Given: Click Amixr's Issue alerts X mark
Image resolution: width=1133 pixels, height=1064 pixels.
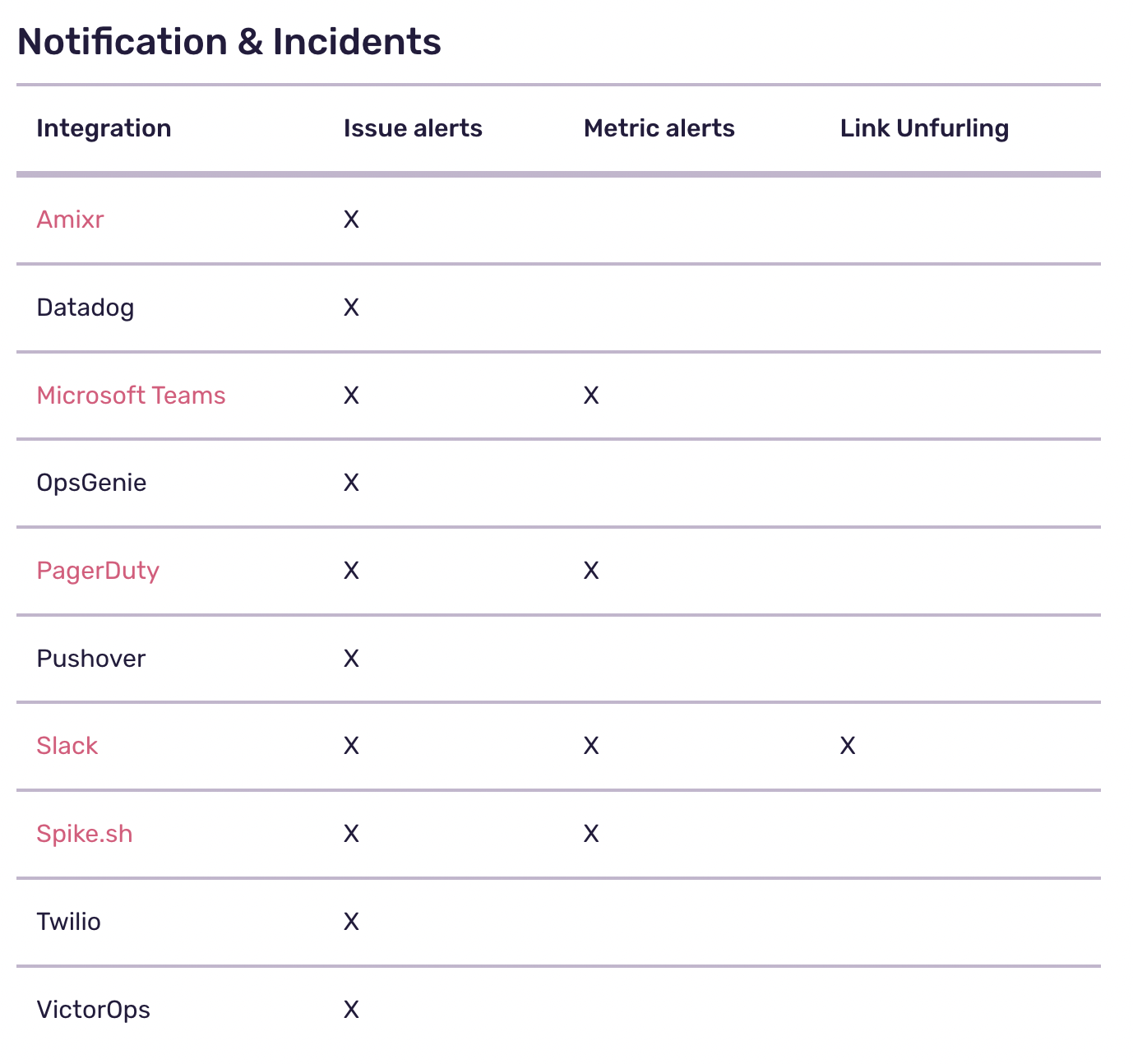Looking at the screenshot, I should click(x=351, y=220).
